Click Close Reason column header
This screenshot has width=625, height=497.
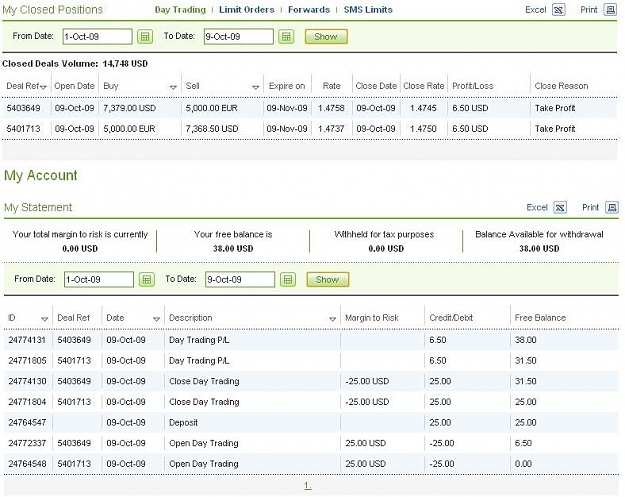pos(561,86)
